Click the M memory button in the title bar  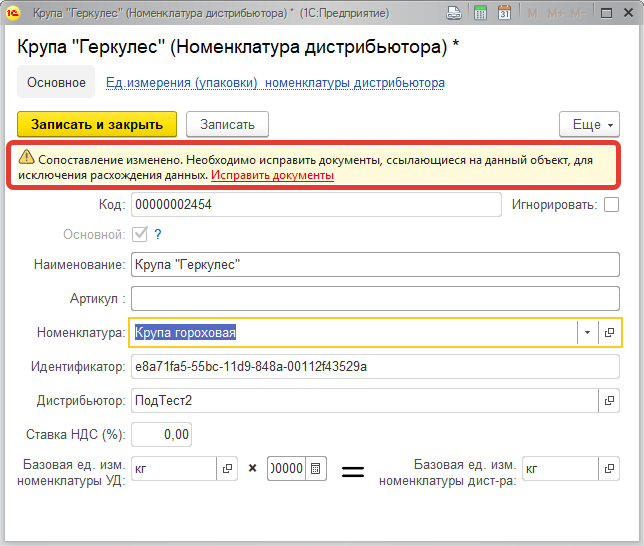(x=532, y=14)
